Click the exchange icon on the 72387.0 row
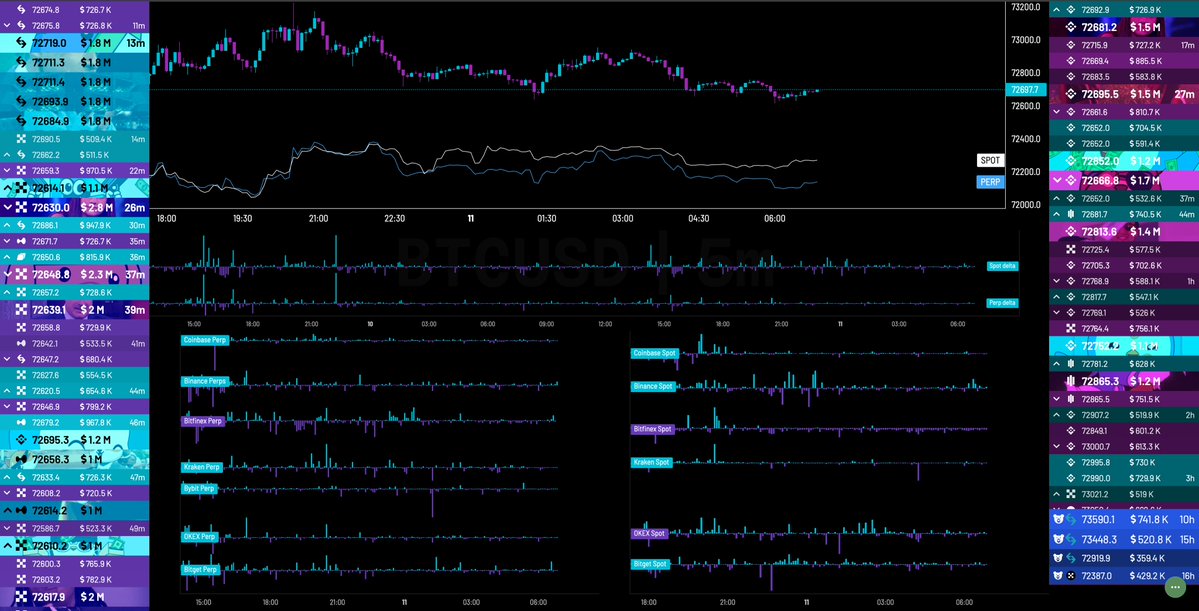The image size is (1199, 611). [1070, 577]
